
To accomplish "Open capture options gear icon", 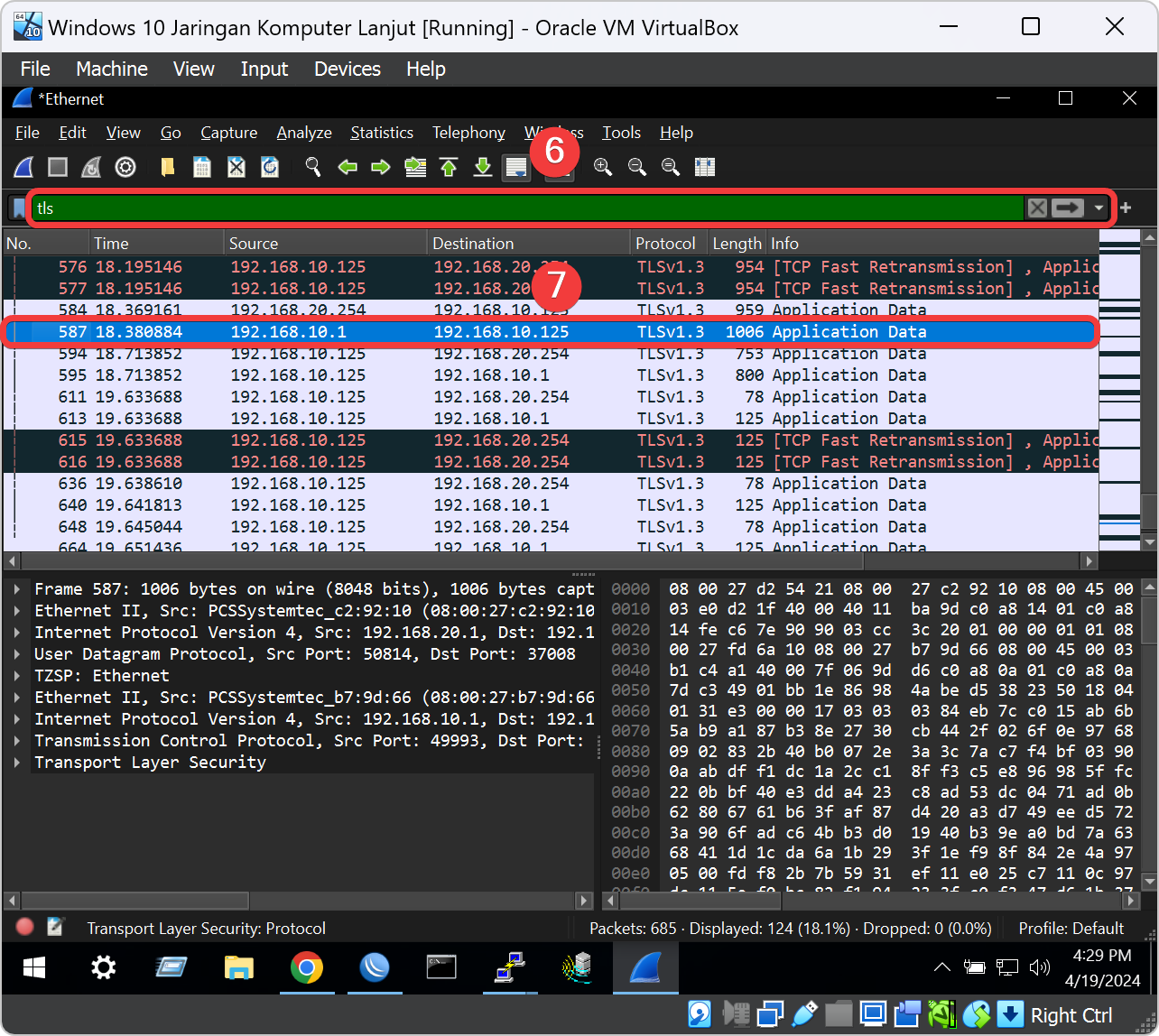I will click(125, 167).
